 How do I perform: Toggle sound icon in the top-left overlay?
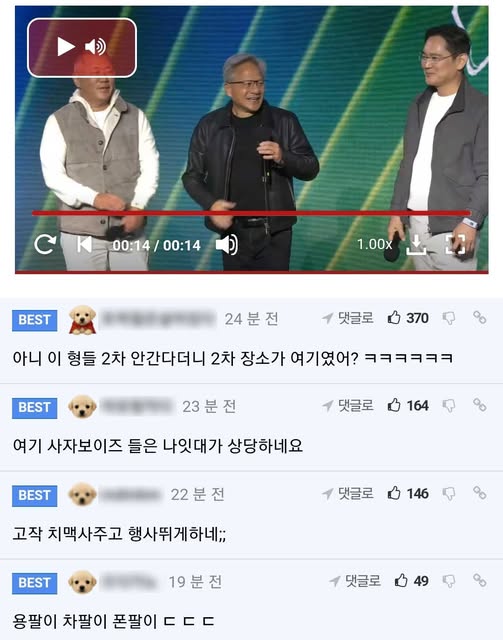(95, 47)
